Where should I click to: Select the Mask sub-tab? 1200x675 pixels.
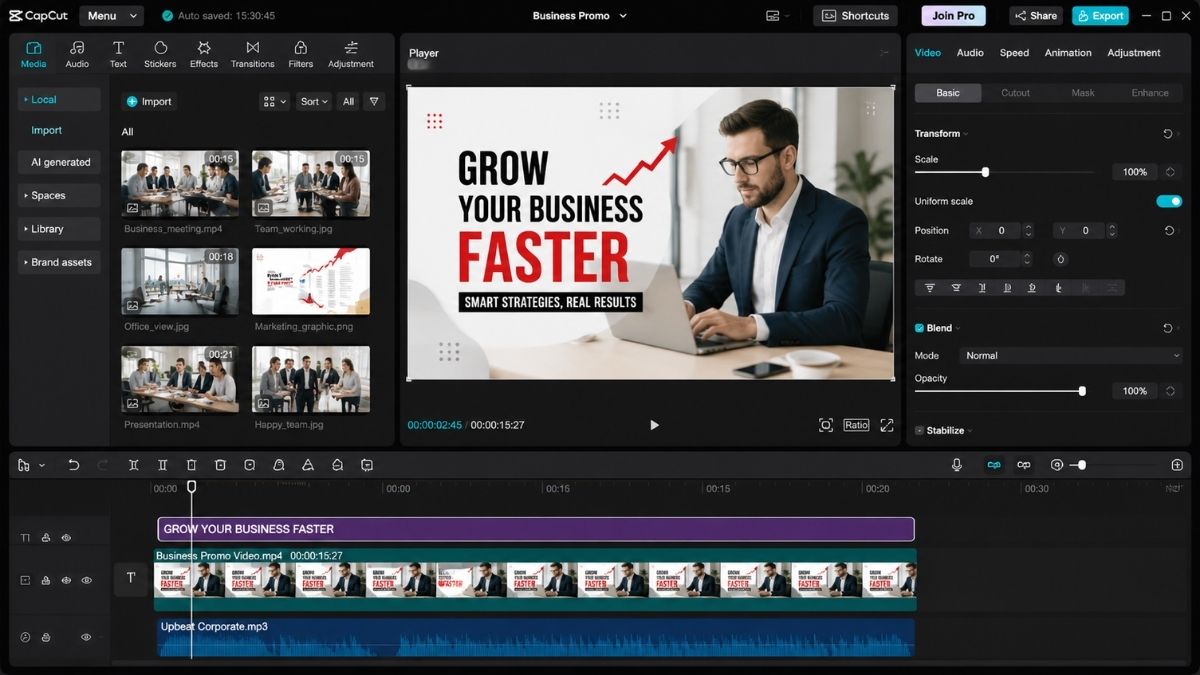(1083, 93)
